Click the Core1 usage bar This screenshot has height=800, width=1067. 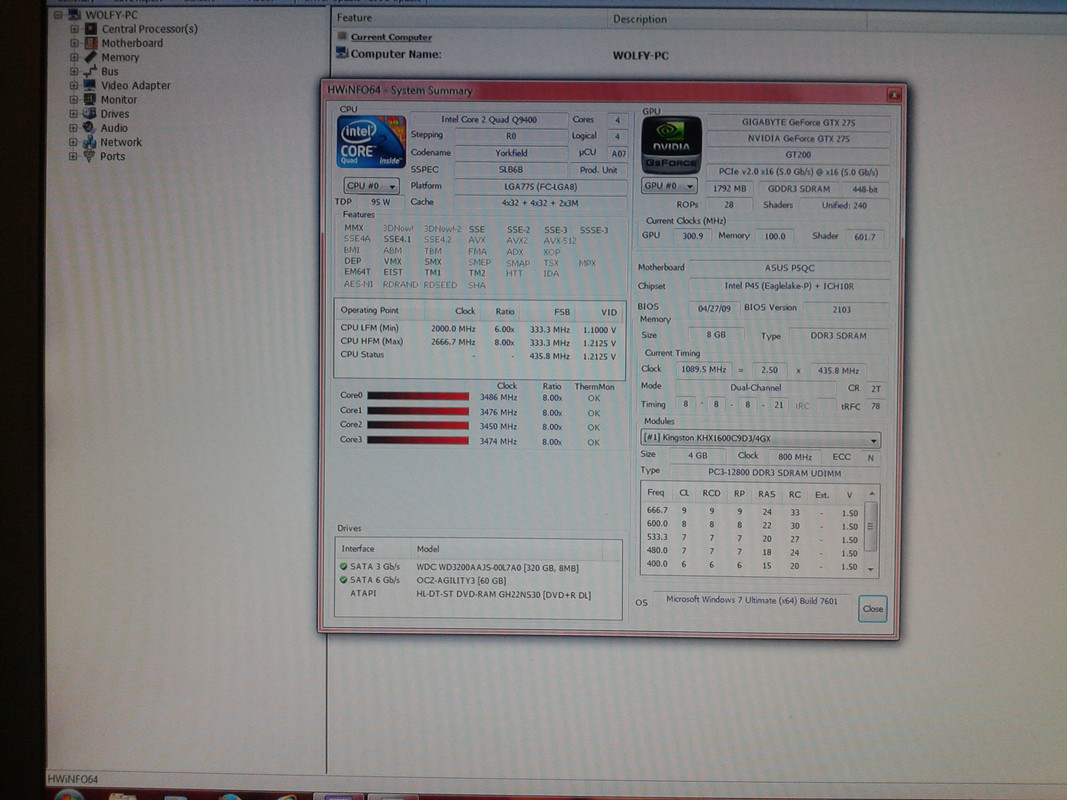point(418,411)
